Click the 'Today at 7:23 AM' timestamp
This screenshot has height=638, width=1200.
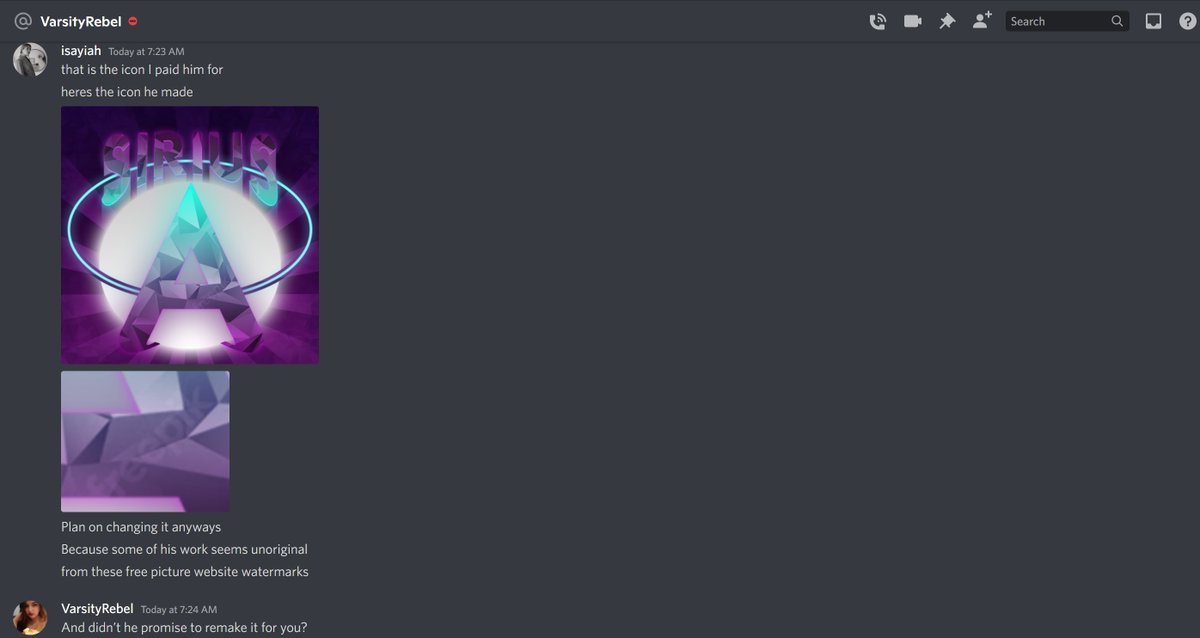[x=146, y=51]
